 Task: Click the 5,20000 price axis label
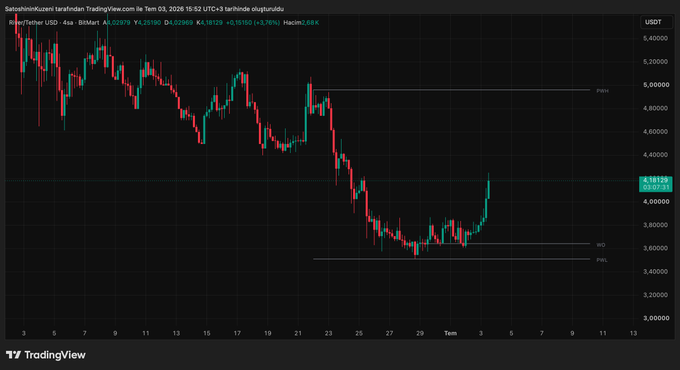point(655,62)
